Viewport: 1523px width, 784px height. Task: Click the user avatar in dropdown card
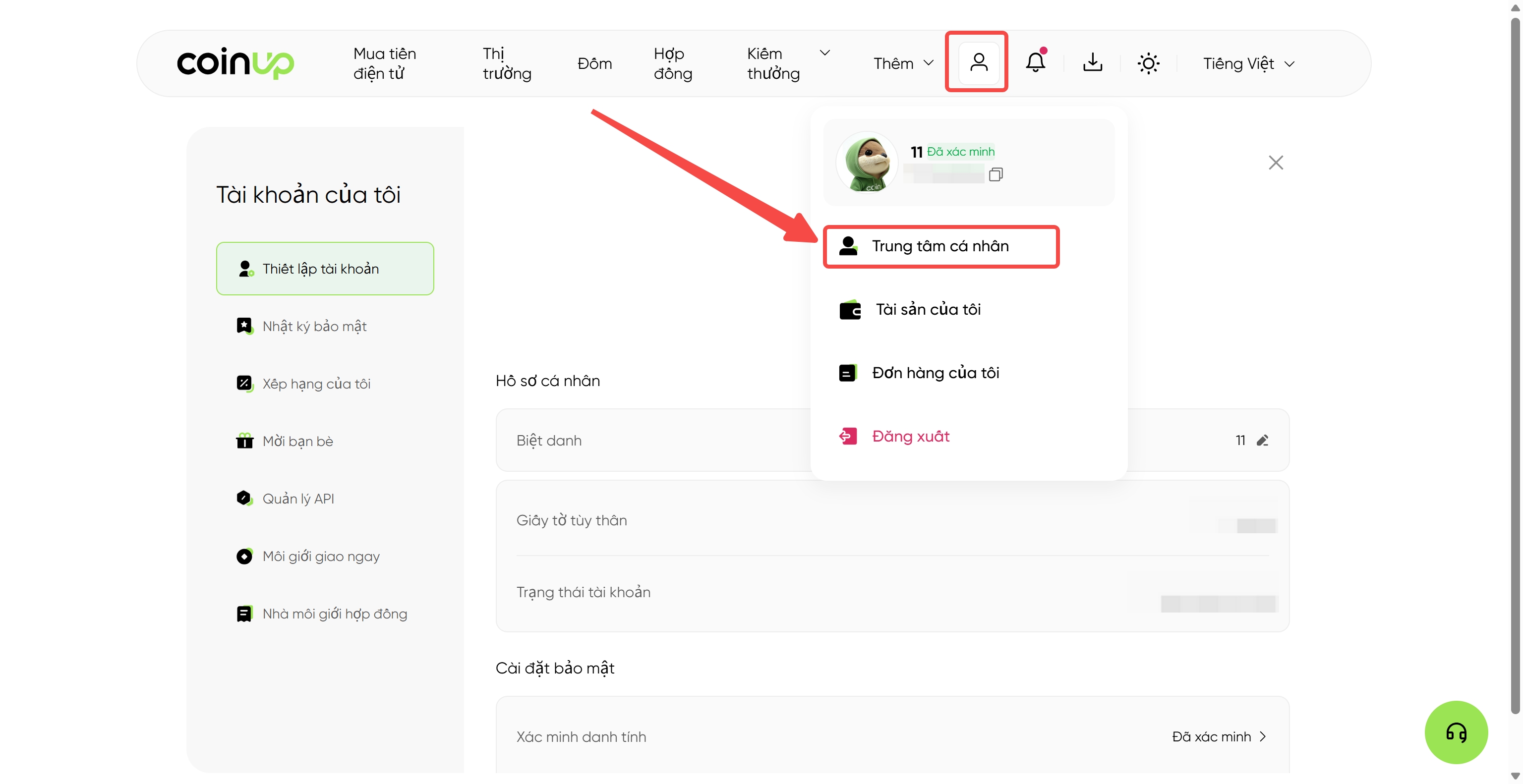pos(867,162)
